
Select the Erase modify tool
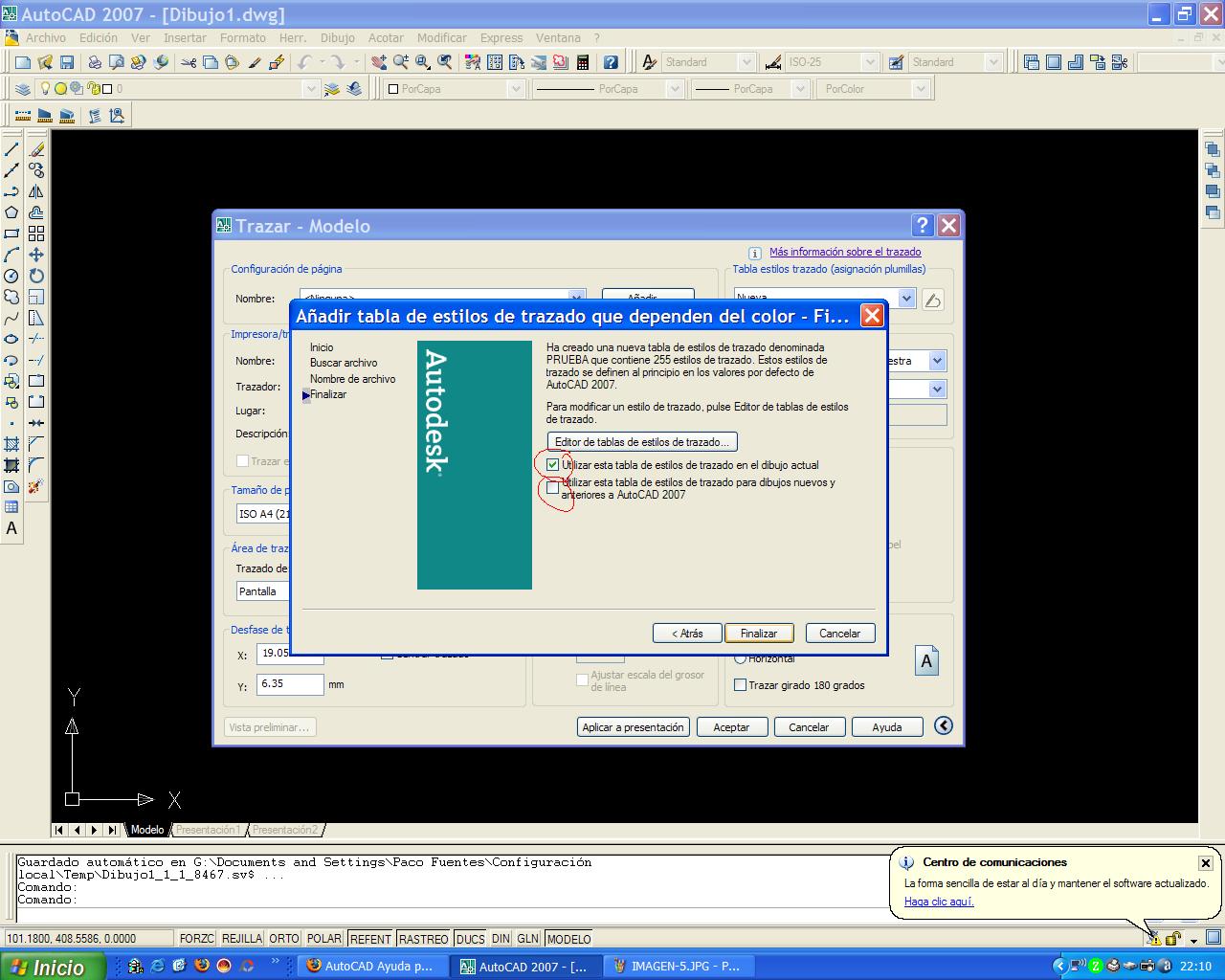click(36, 149)
